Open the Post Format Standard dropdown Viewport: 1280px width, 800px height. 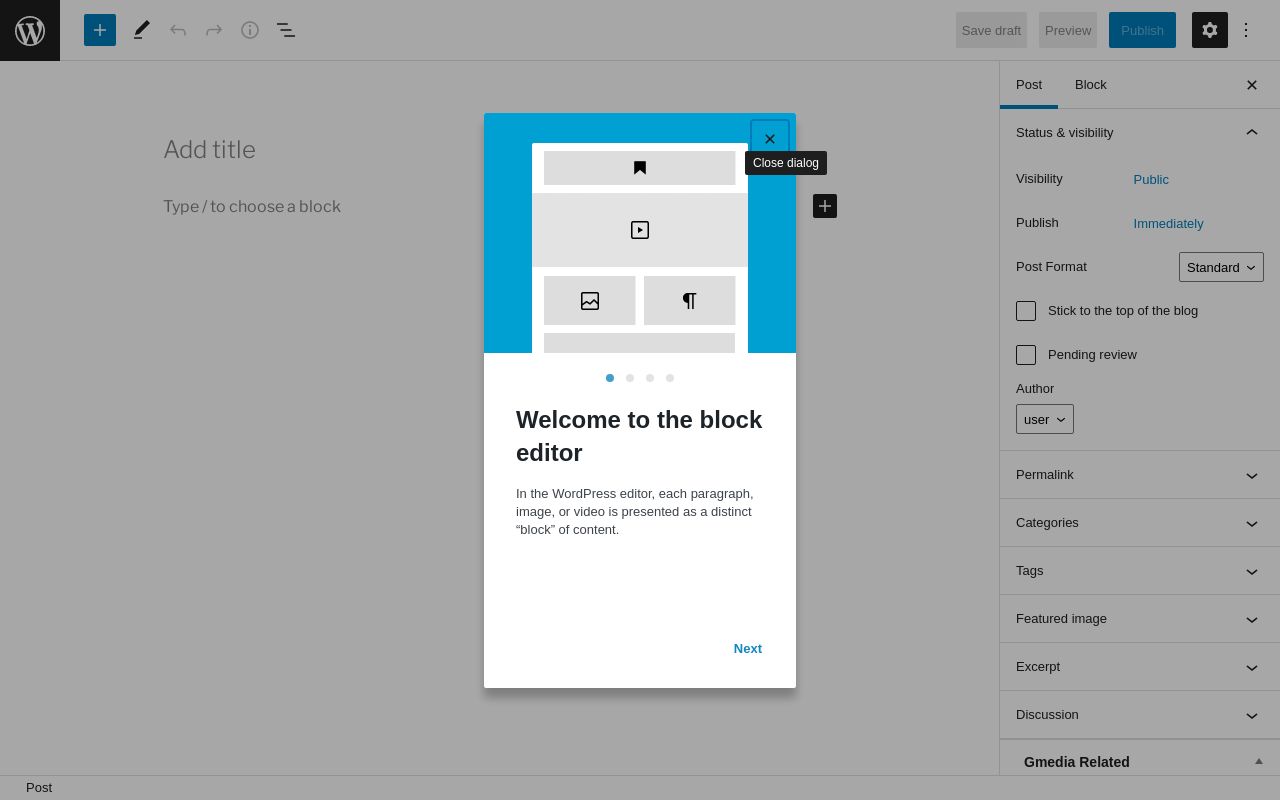1221,267
